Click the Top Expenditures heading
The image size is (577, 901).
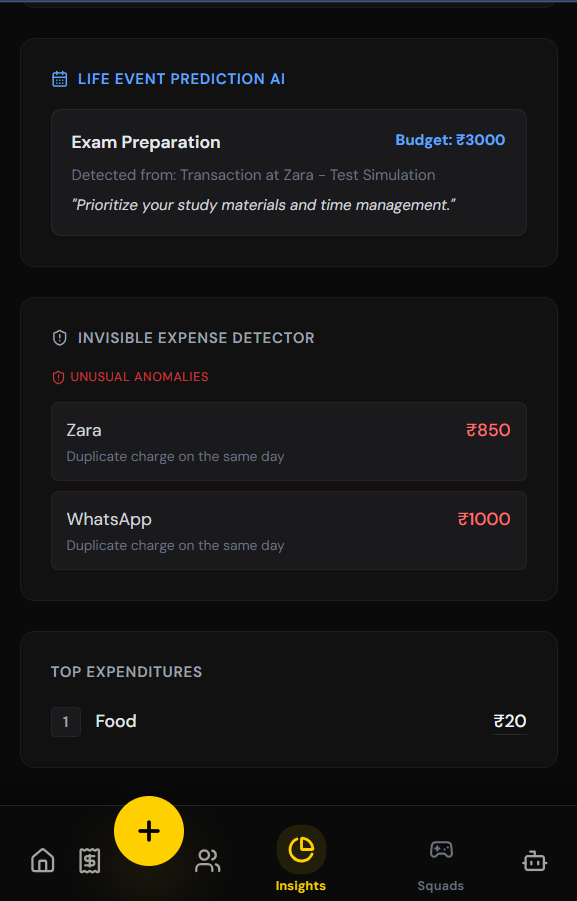(x=126, y=672)
